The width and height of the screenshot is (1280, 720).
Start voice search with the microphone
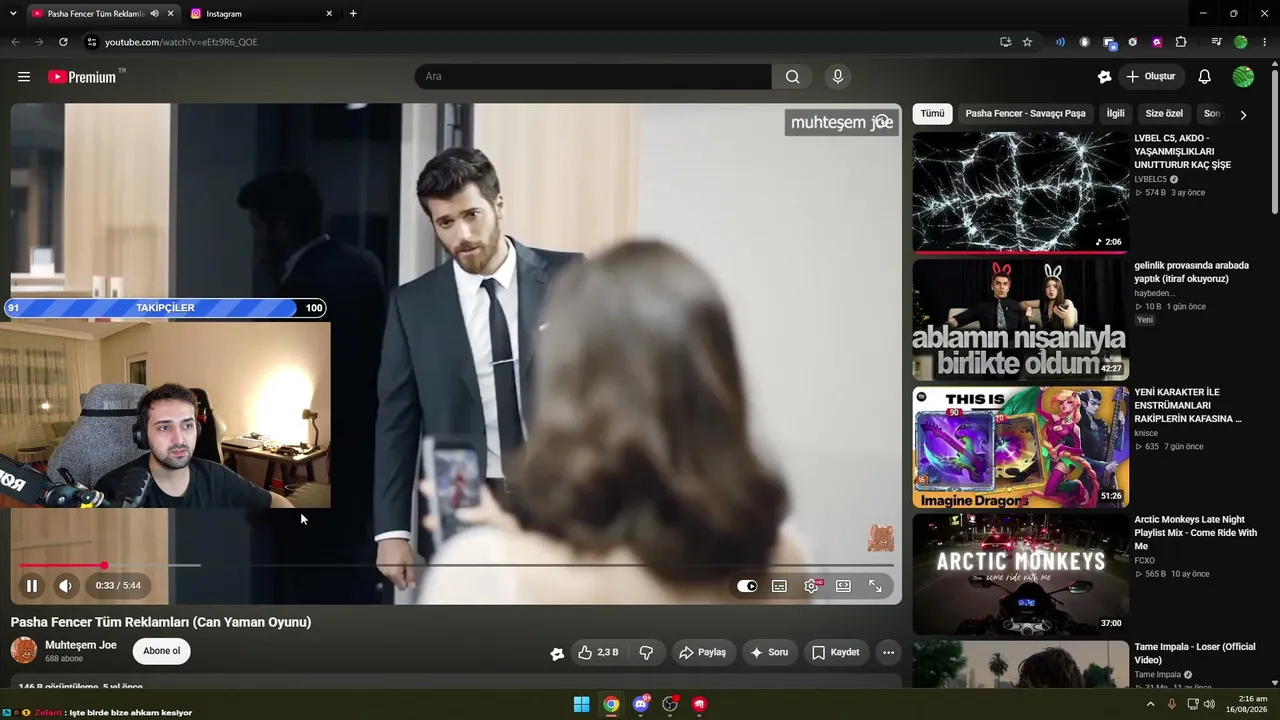838,77
